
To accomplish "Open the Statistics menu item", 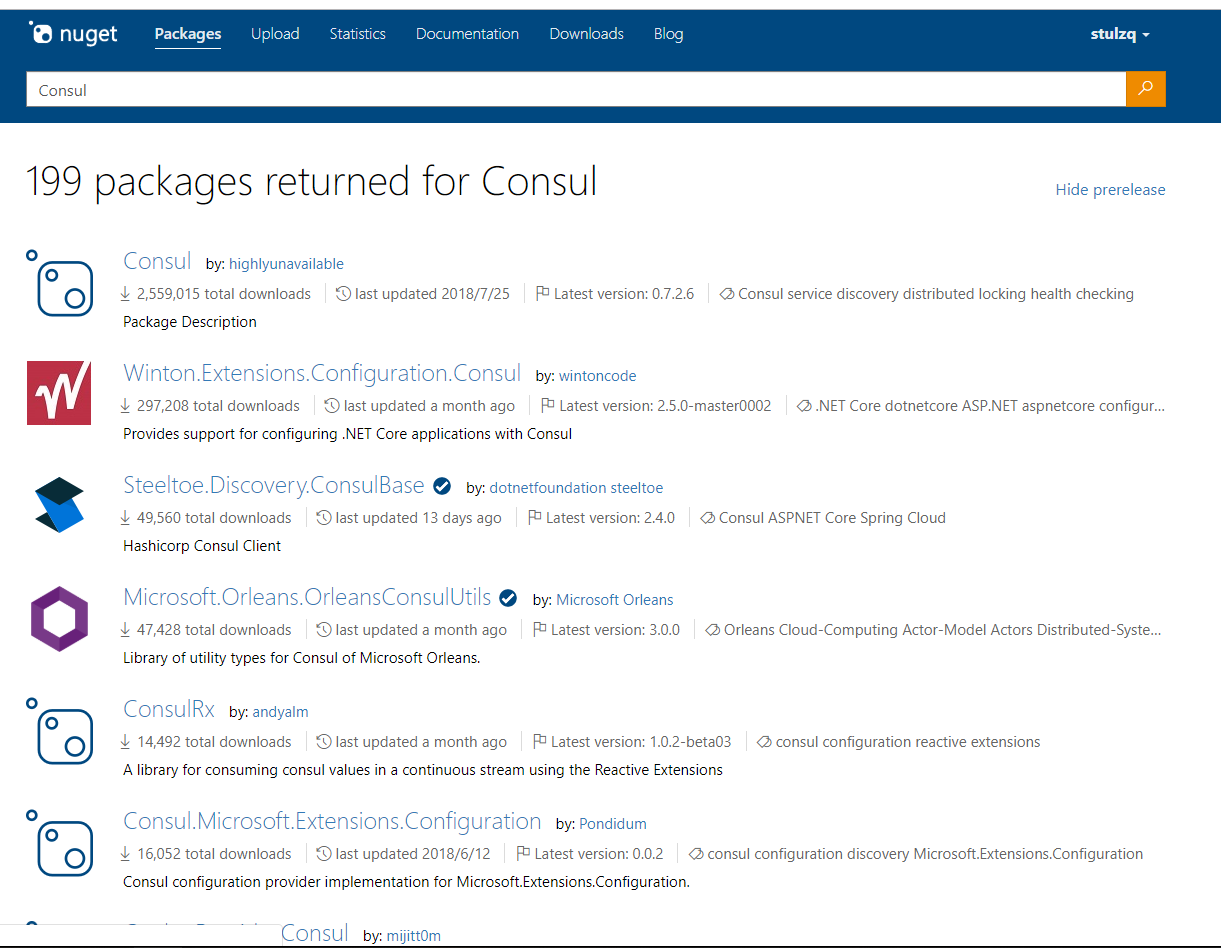I will click(357, 34).
